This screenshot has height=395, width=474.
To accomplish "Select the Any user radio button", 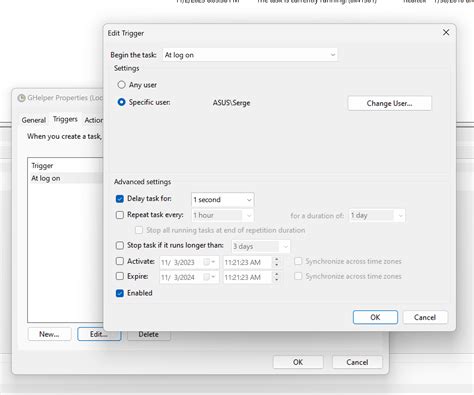I will click(121, 85).
